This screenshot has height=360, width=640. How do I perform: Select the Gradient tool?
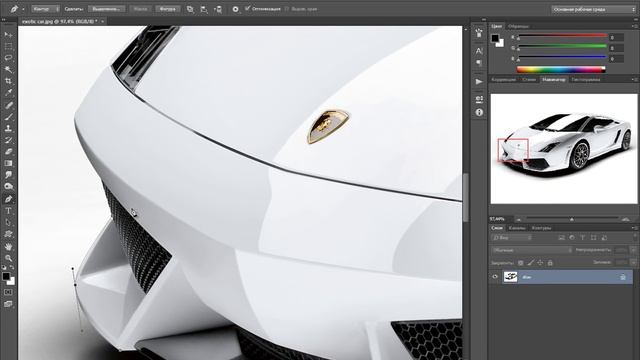click(8, 163)
